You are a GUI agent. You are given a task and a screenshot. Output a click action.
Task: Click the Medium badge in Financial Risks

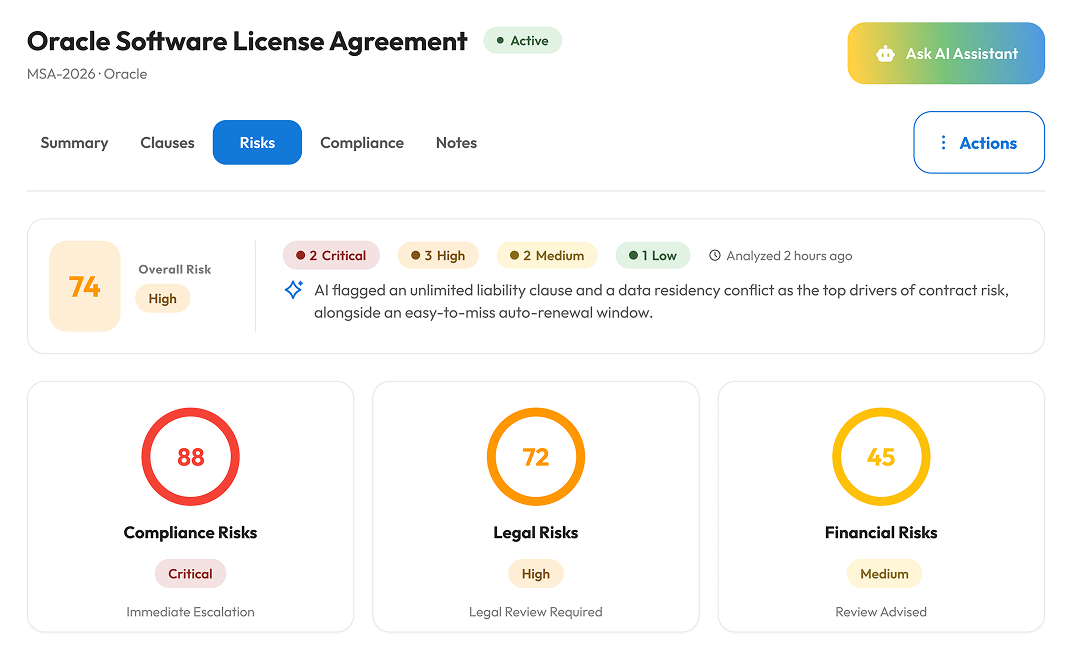pyautogui.click(x=884, y=573)
